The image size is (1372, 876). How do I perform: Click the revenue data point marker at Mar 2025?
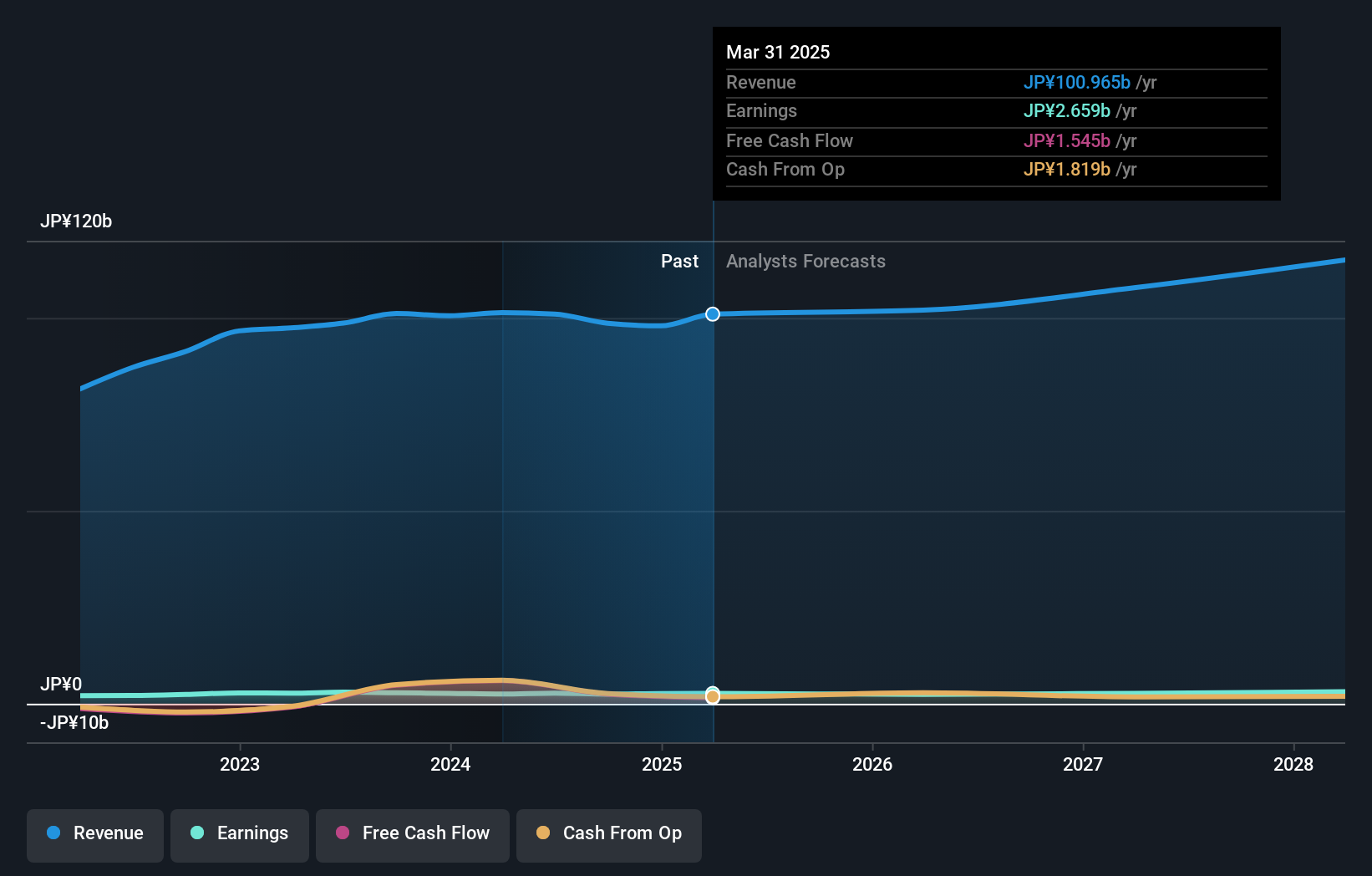(713, 314)
